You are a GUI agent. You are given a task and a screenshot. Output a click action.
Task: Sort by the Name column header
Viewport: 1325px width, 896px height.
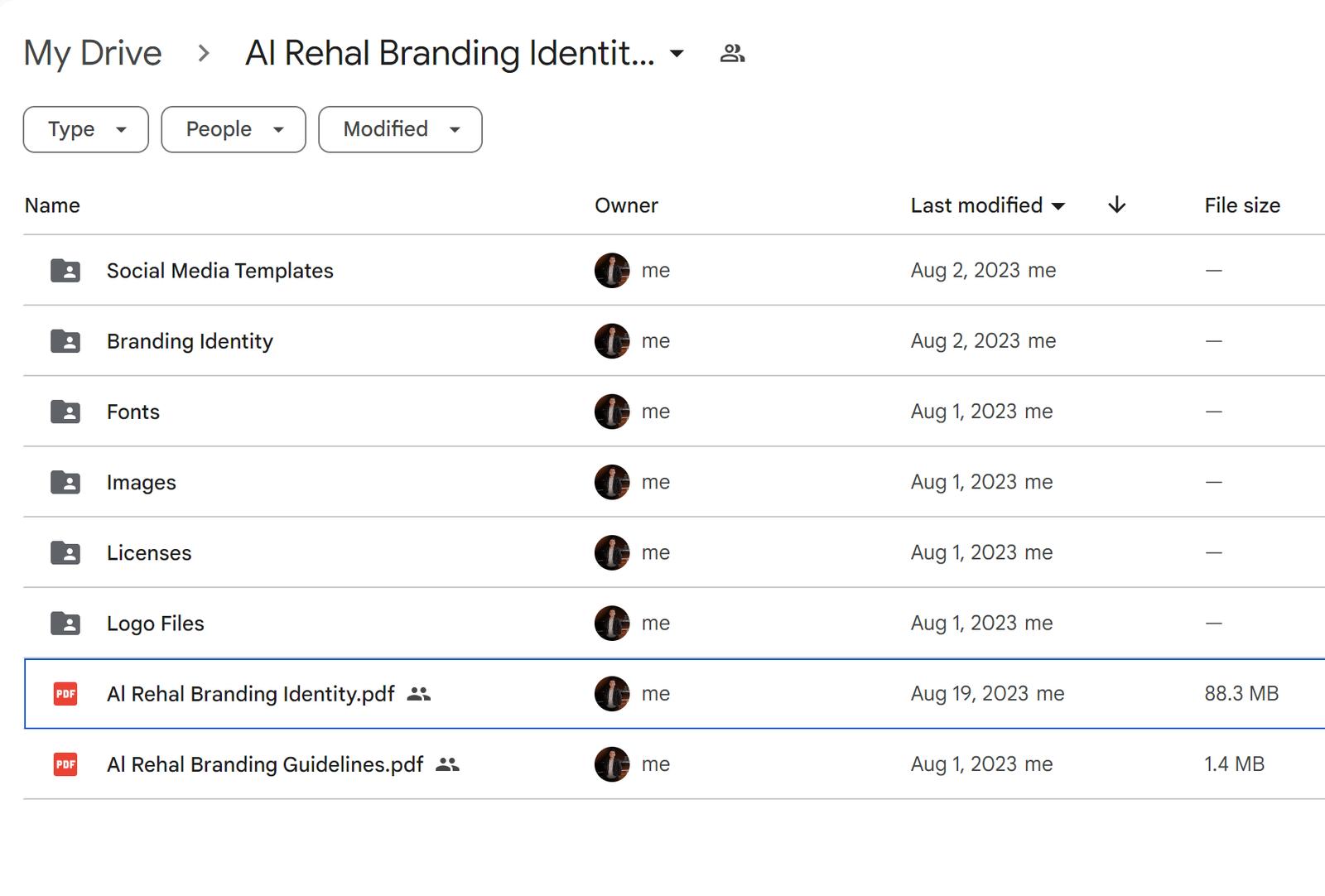point(52,205)
